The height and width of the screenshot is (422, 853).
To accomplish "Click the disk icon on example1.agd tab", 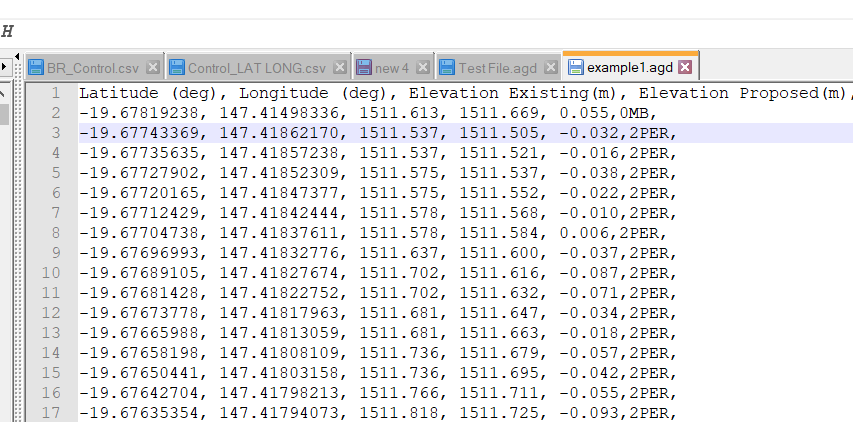I will tap(576, 67).
